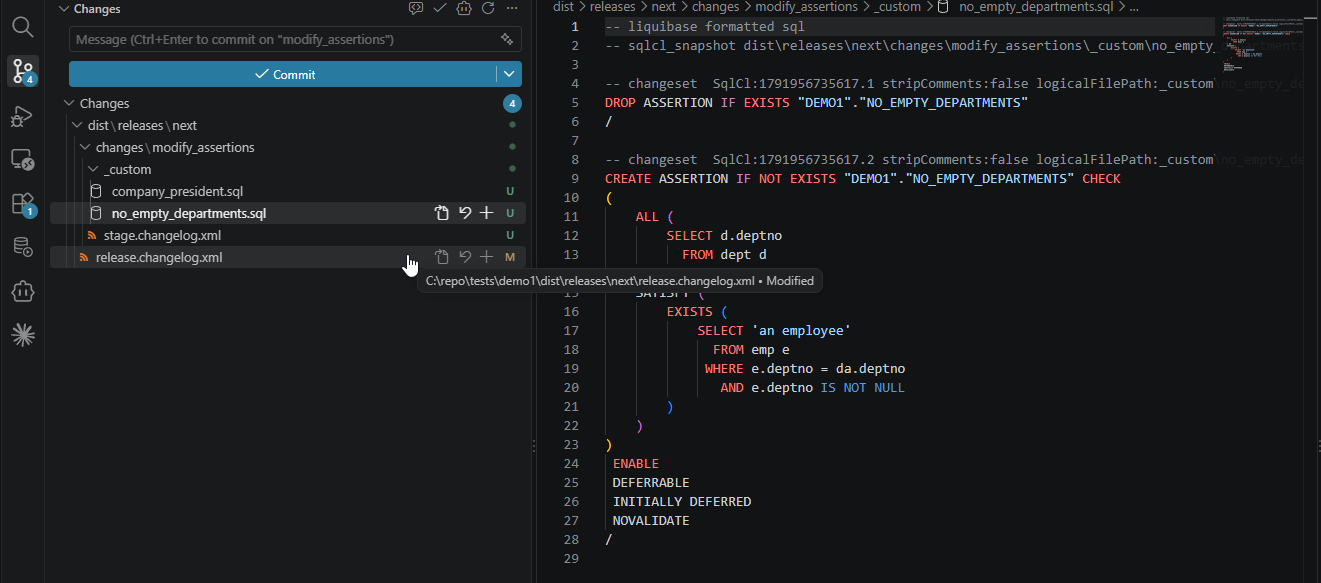This screenshot has height=583, width=1321.
Task: Refresh the source control changes
Action: click(x=488, y=8)
